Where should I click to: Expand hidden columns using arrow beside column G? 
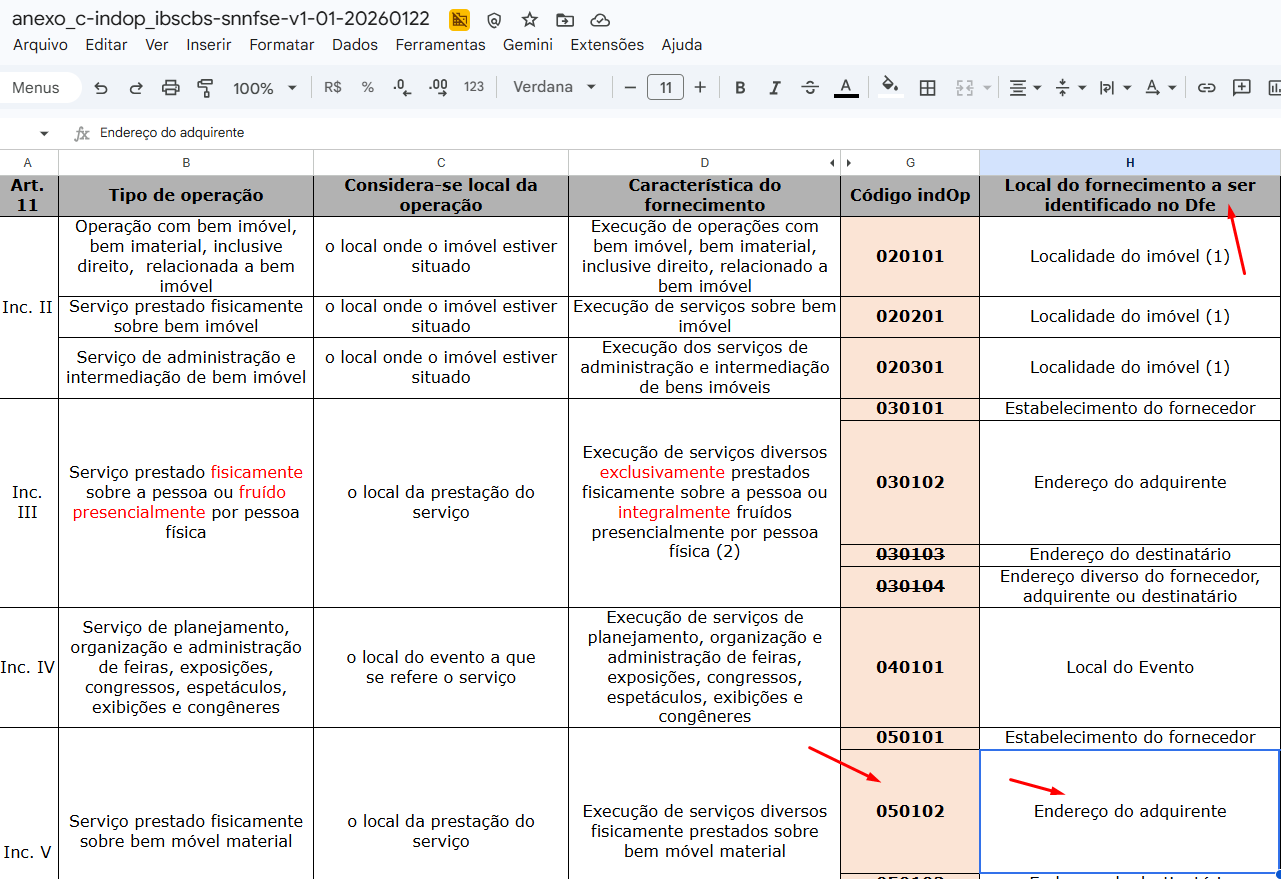click(x=849, y=163)
